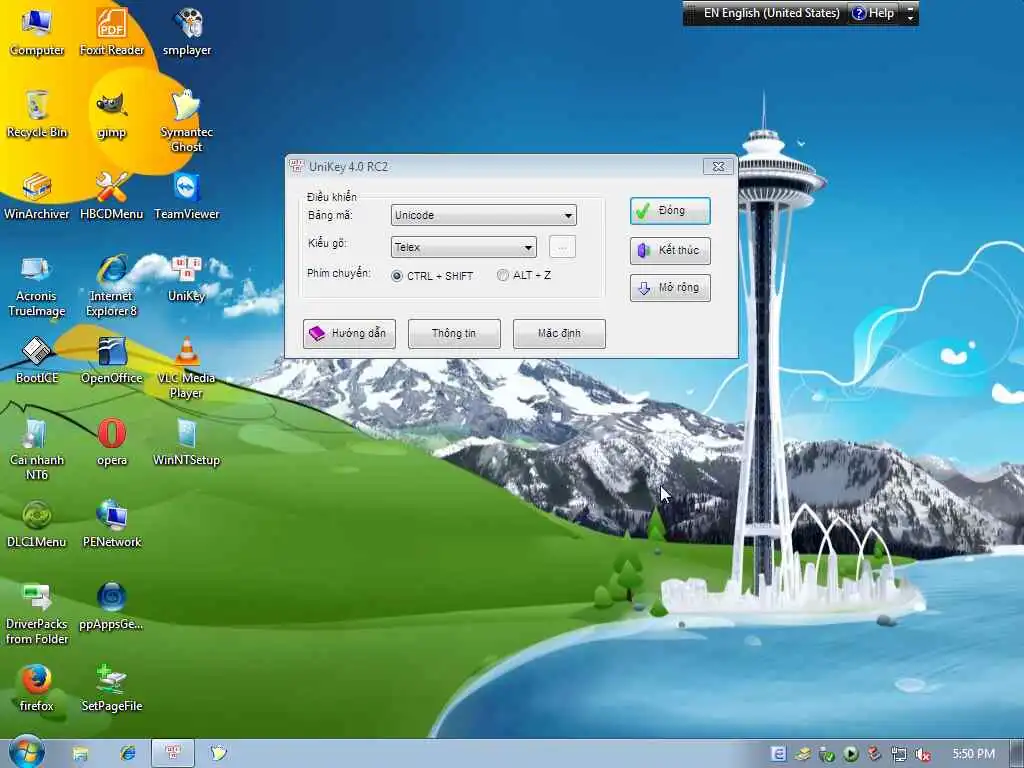
Task: Open HBCDMenu shortcut
Action: point(112,196)
